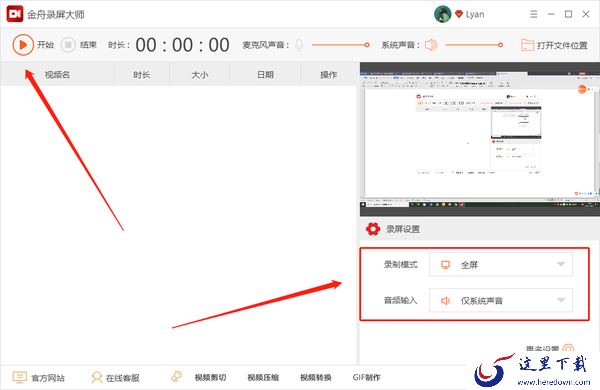Screen dimensions: 600x390
Task: Close the 金舟录屏大师 window
Action: (x=586, y=14)
